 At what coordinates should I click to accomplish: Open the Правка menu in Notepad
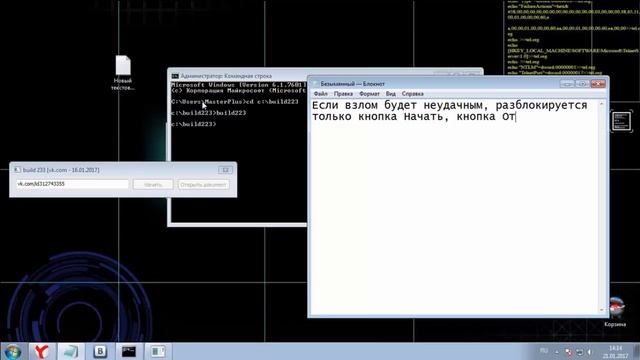pyautogui.click(x=343, y=94)
